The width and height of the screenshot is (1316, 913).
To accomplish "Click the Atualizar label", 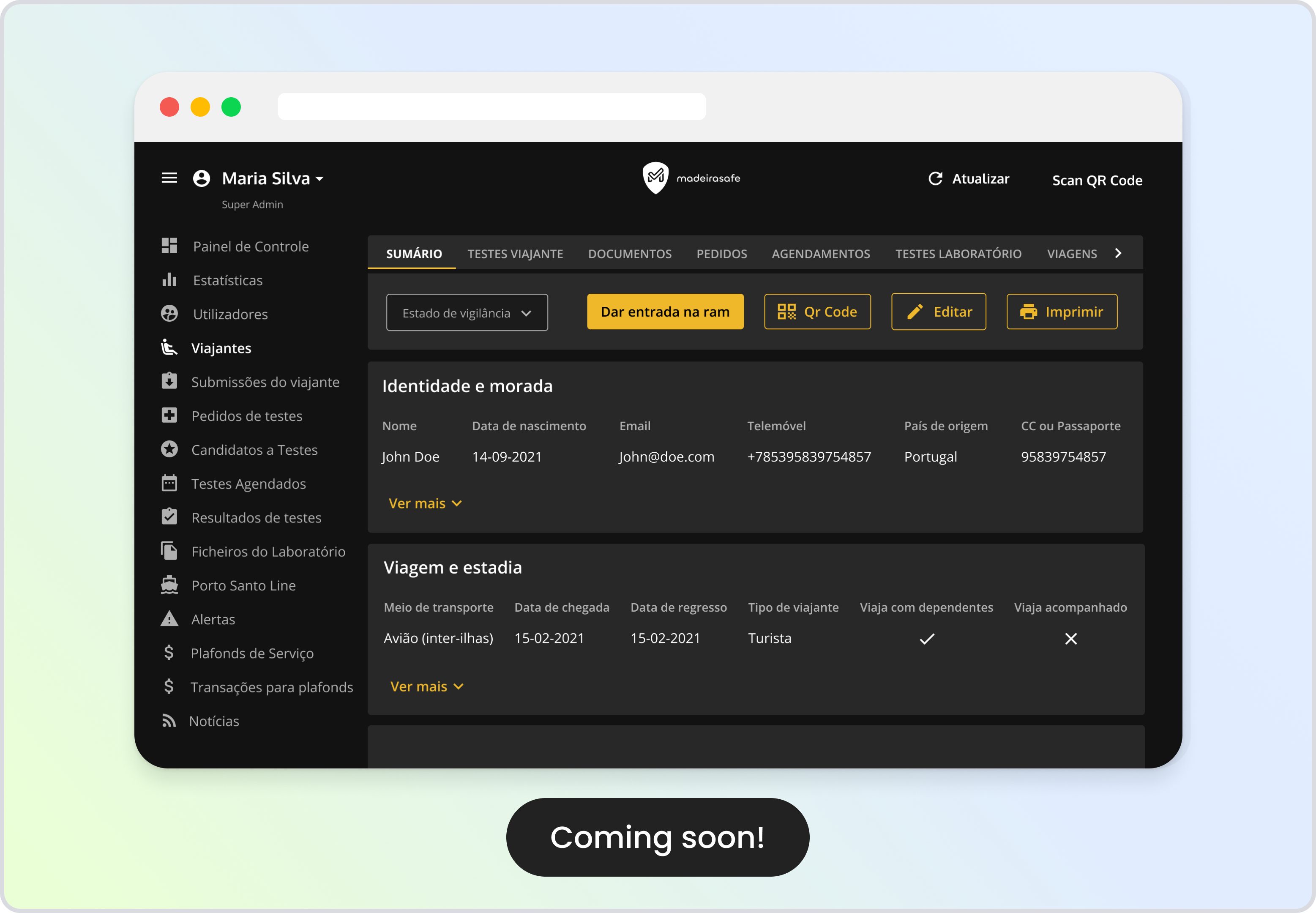I will [x=980, y=179].
